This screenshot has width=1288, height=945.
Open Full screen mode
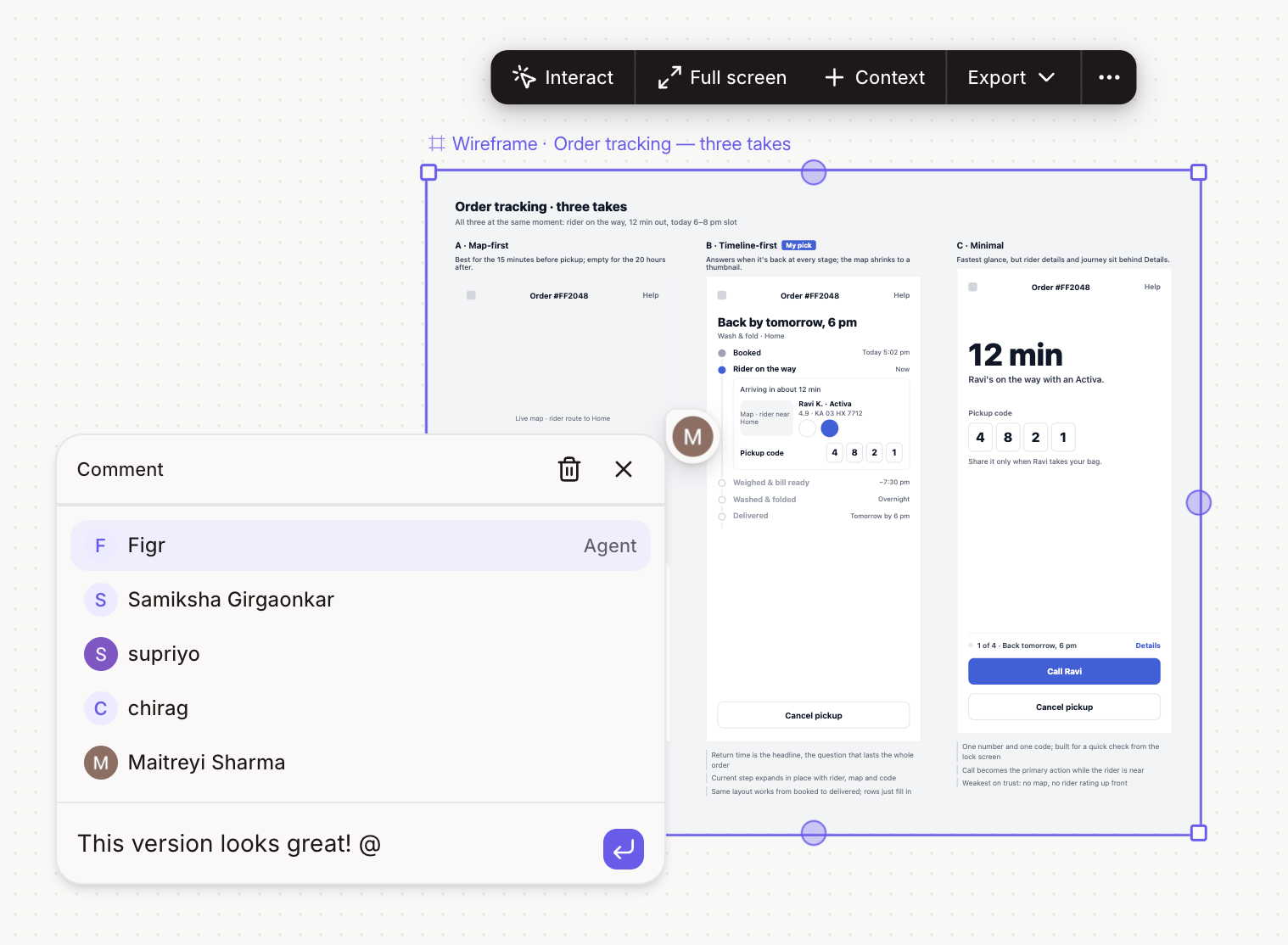point(722,77)
